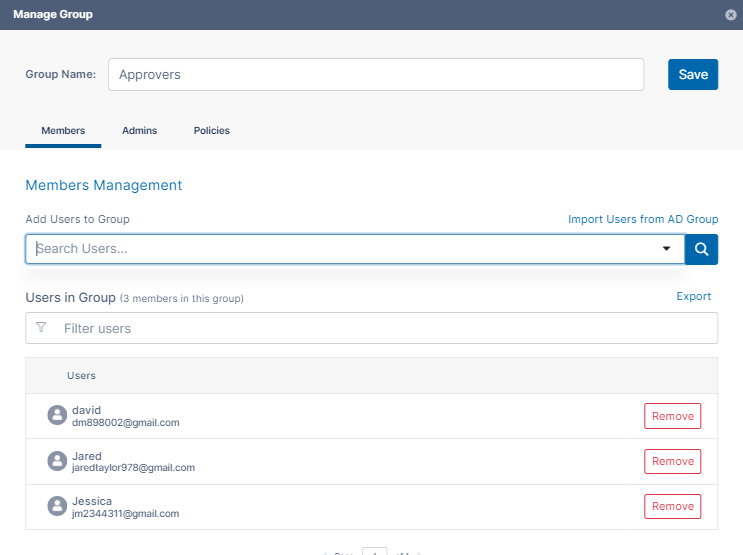
Task: Click the Filter users text field
Action: 380,328
